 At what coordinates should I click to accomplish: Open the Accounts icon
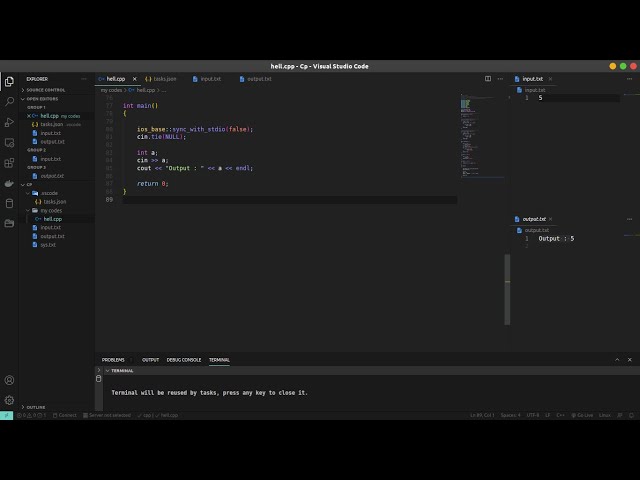point(9,380)
